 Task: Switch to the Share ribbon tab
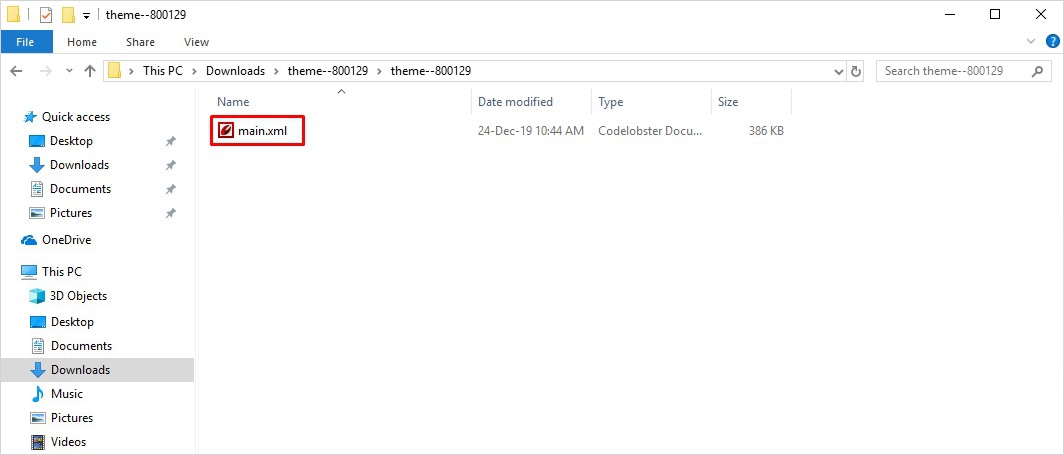(x=140, y=42)
